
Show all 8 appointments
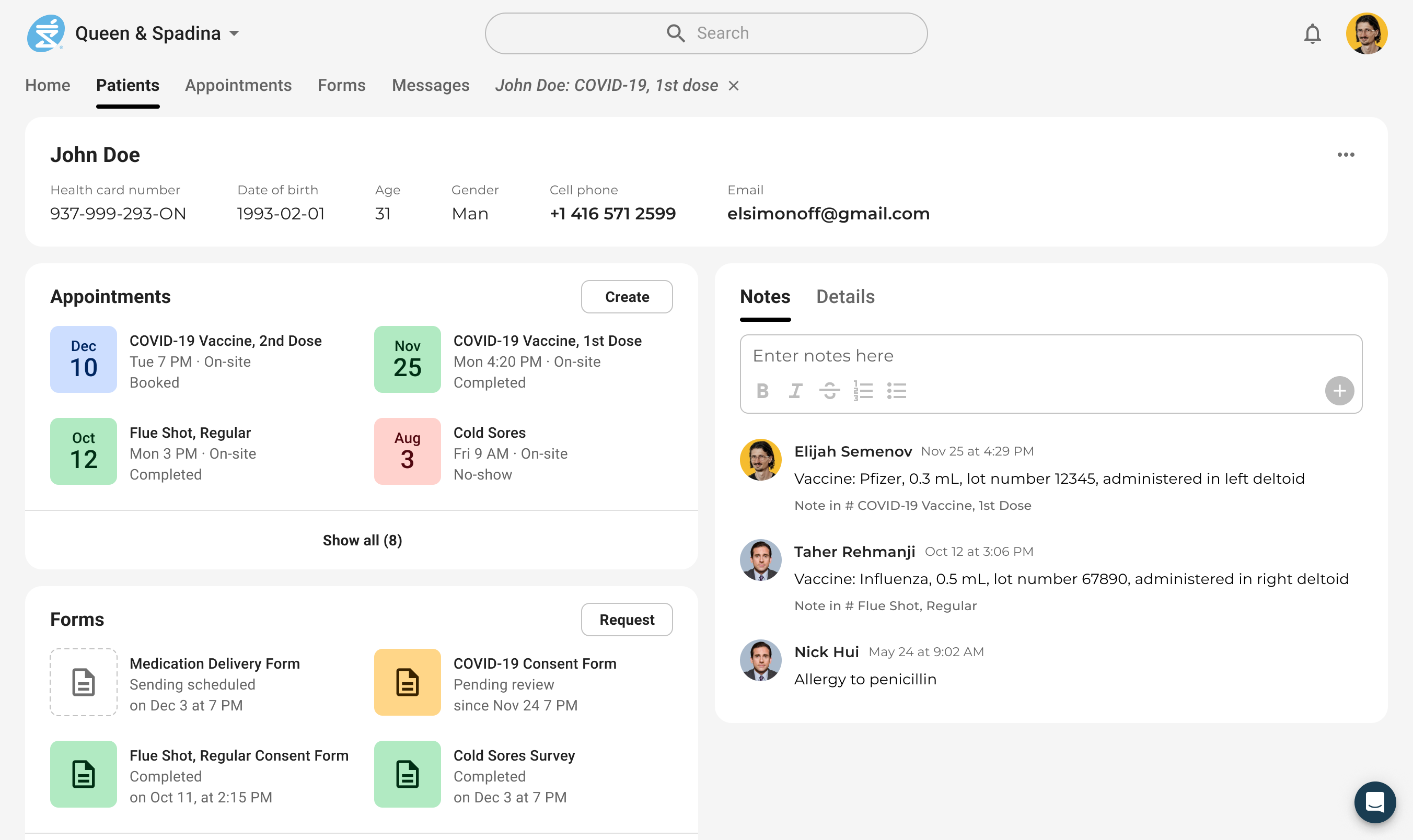coord(362,540)
